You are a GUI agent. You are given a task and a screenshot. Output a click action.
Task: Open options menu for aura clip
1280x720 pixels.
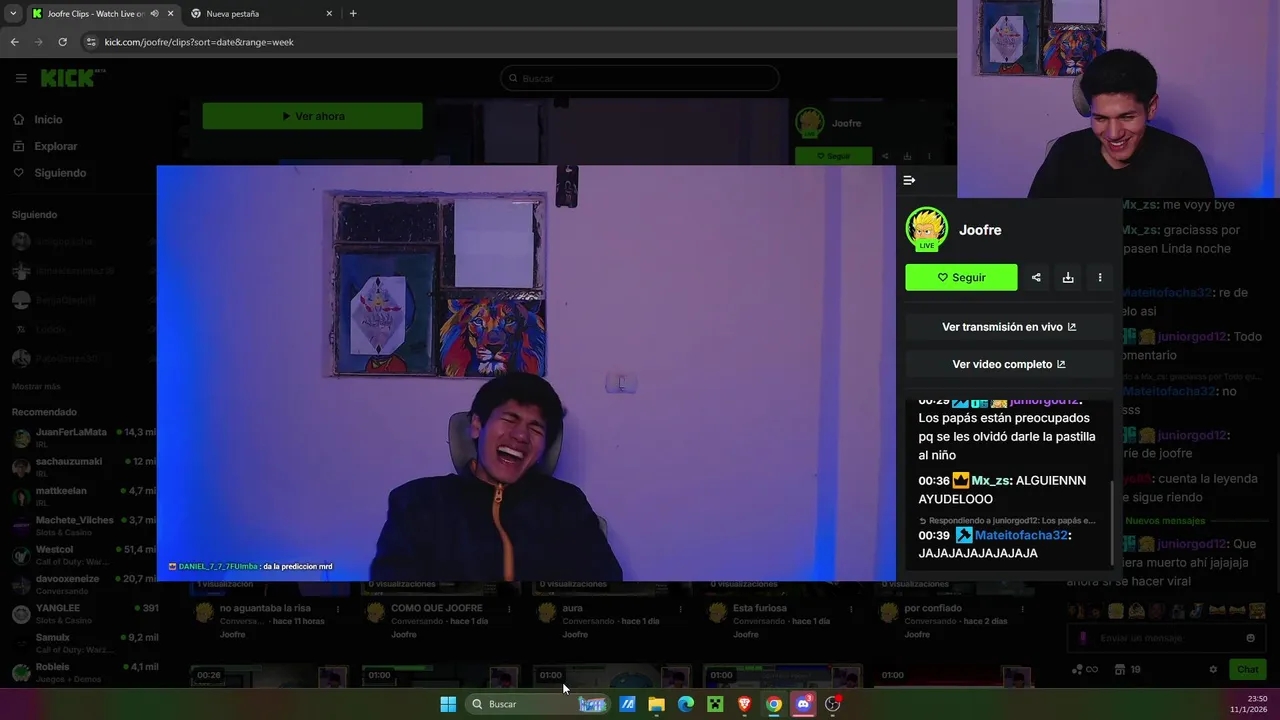(x=680, y=608)
